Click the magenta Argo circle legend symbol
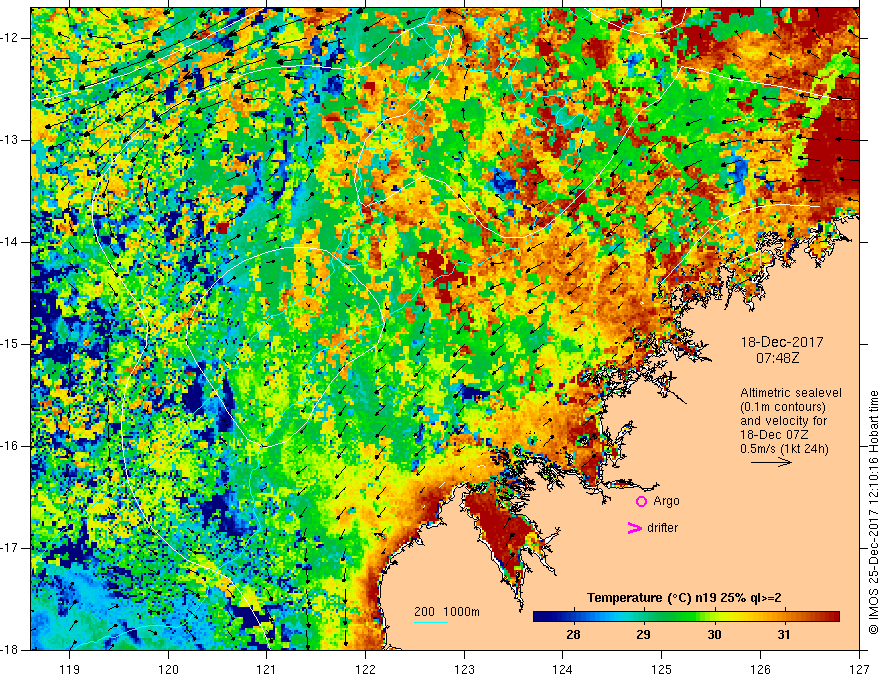Screen dimensions: 880x680 click(641, 501)
